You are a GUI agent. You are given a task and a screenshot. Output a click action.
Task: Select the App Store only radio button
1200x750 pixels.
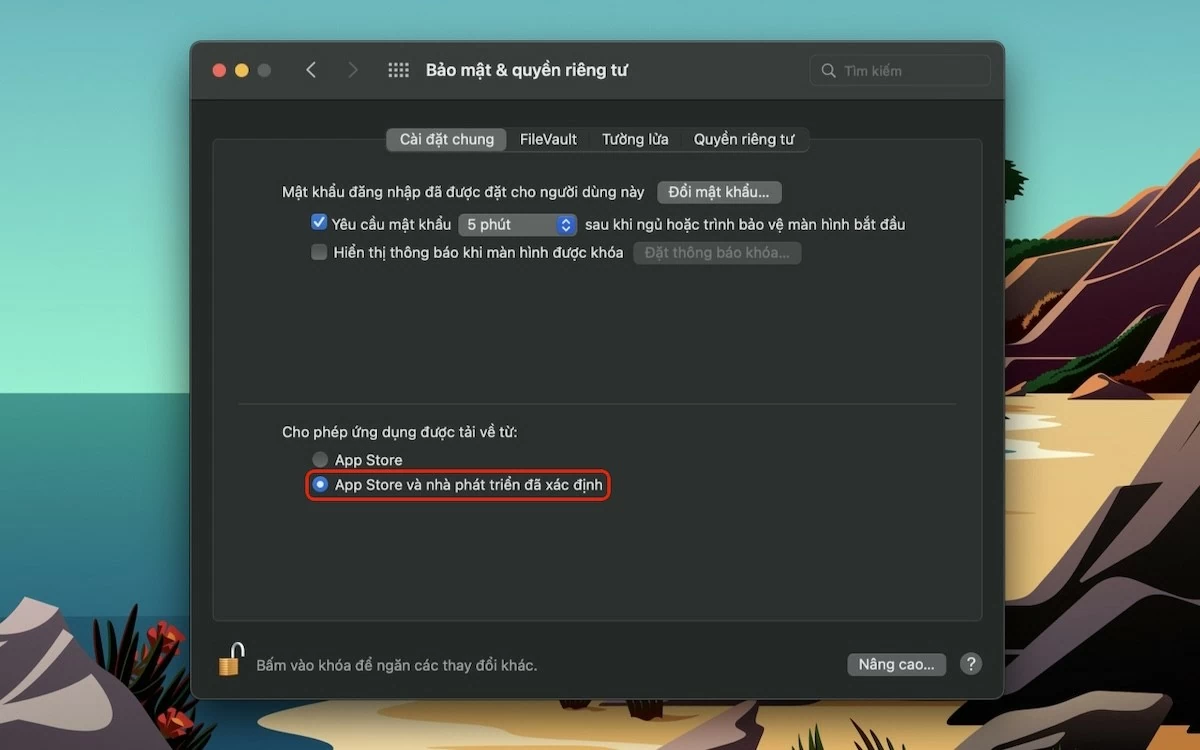pos(321,459)
